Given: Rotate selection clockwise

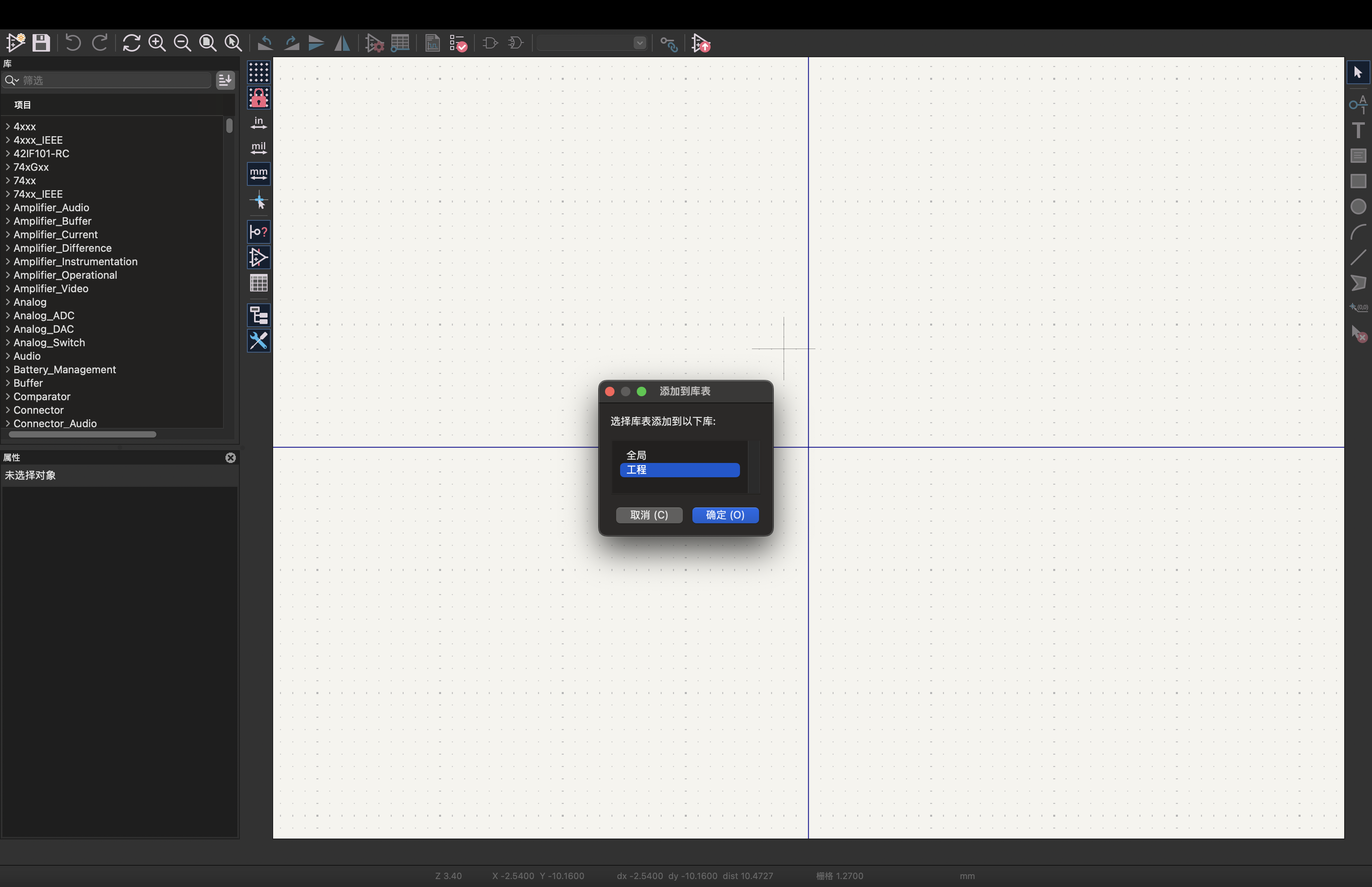Looking at the screenshot, I should 291,42.
